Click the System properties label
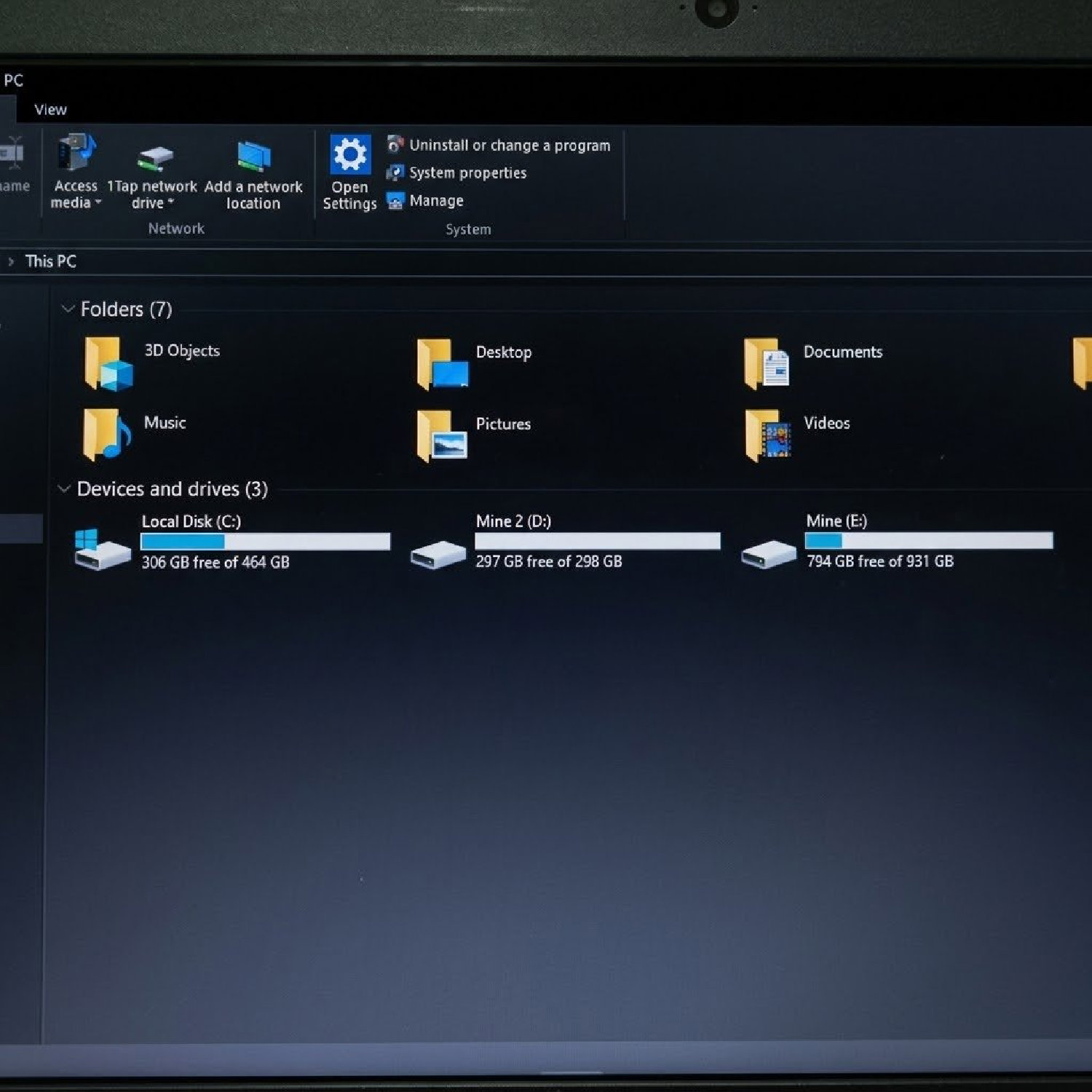 pos(467,173)
